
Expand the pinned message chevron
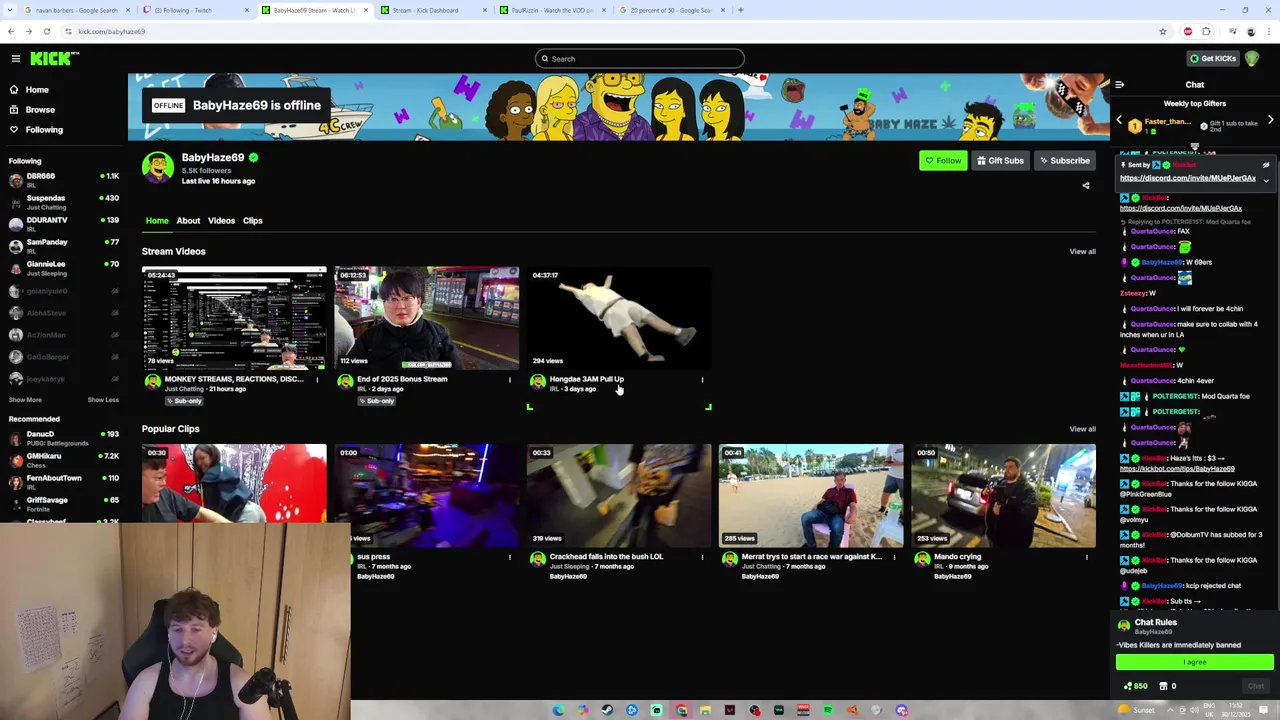tap(1266, 181)
